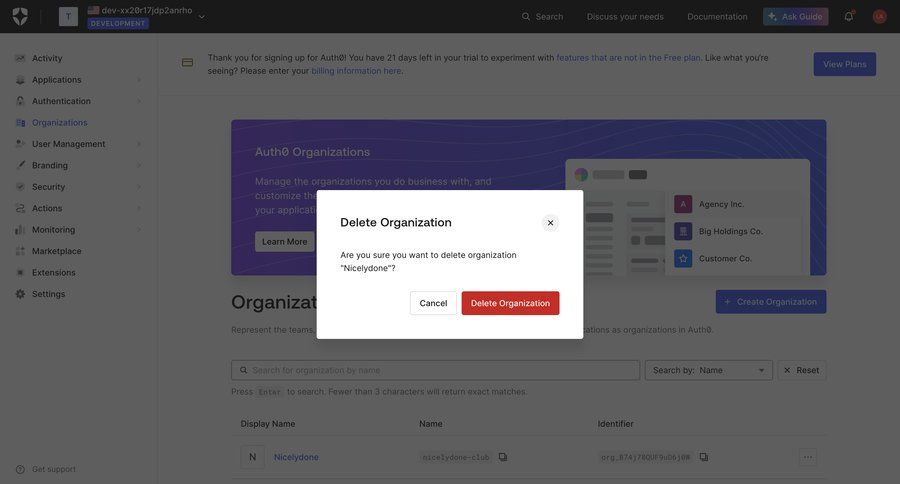The width and height of the screenshot is (900, 484).
Task: Click the Auth0 shield logo
Action: (20, 16)
